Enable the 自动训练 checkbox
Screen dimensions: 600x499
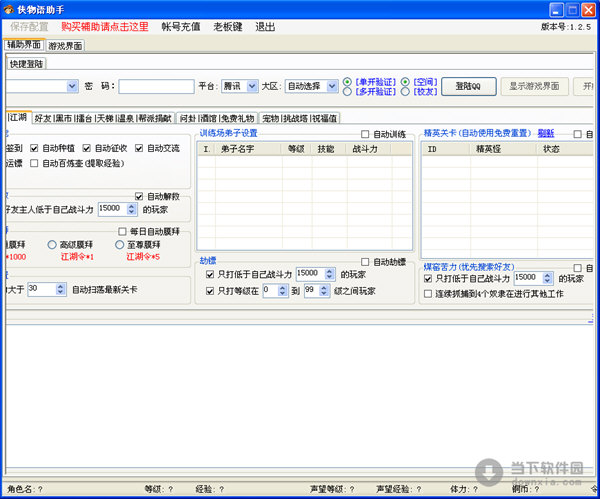[365, 134]
